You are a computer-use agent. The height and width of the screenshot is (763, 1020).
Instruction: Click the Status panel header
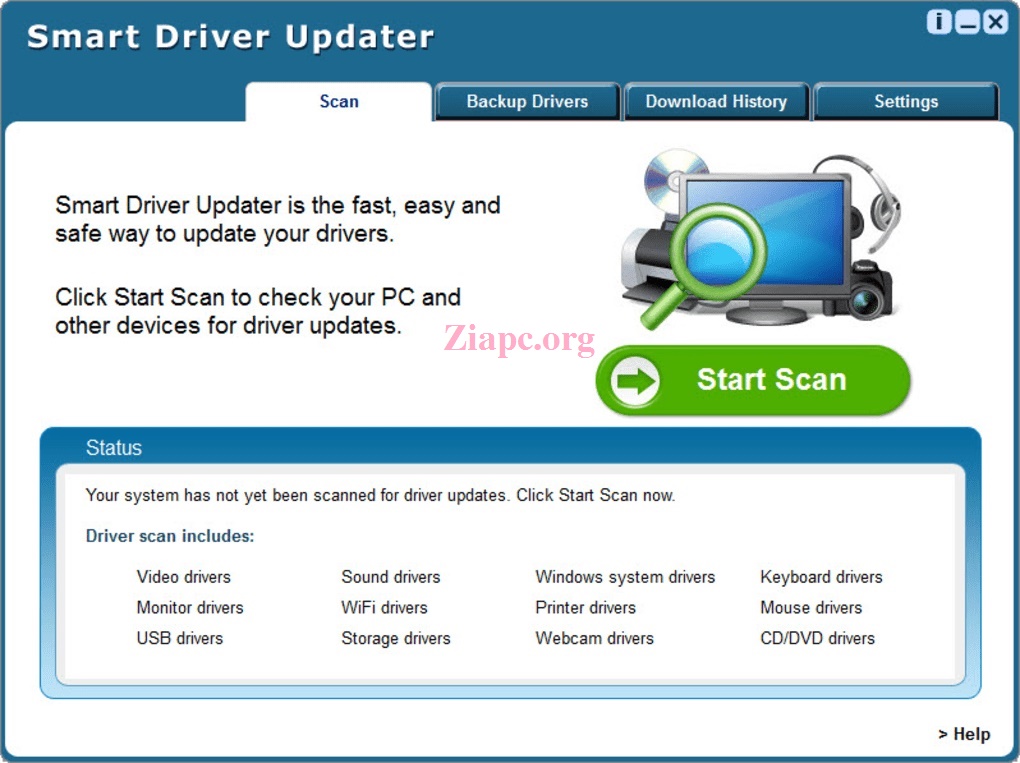tap(113, 448)
